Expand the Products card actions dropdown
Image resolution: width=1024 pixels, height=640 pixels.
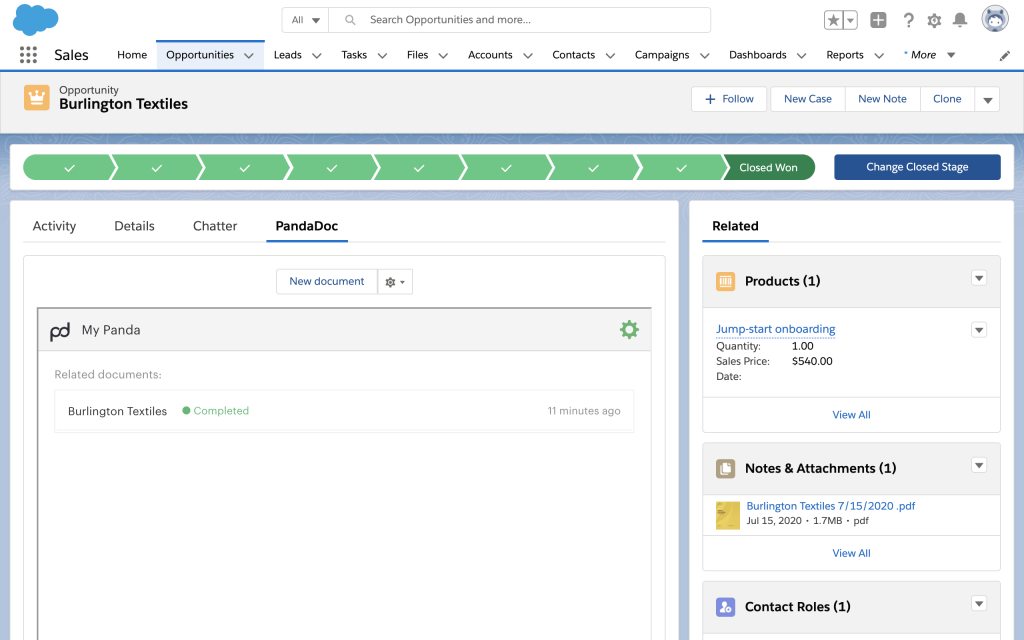pyautogui.click(x=979, y=278)
